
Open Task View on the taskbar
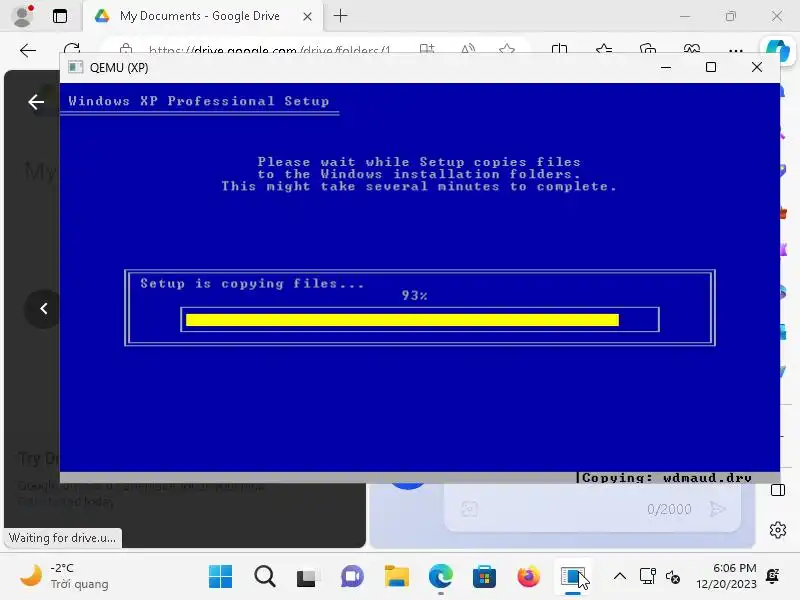(307, 577)
